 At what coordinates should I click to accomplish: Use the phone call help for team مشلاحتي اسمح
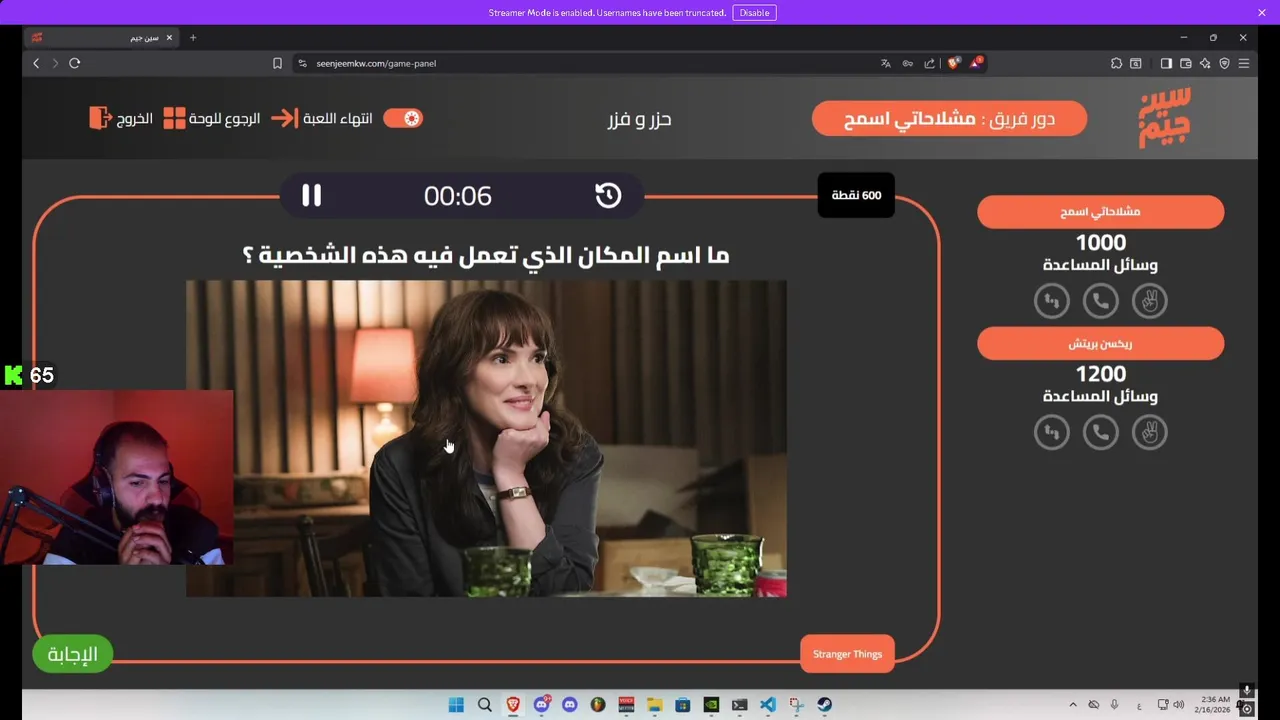pyautogui.click(x=1100, y=301)
